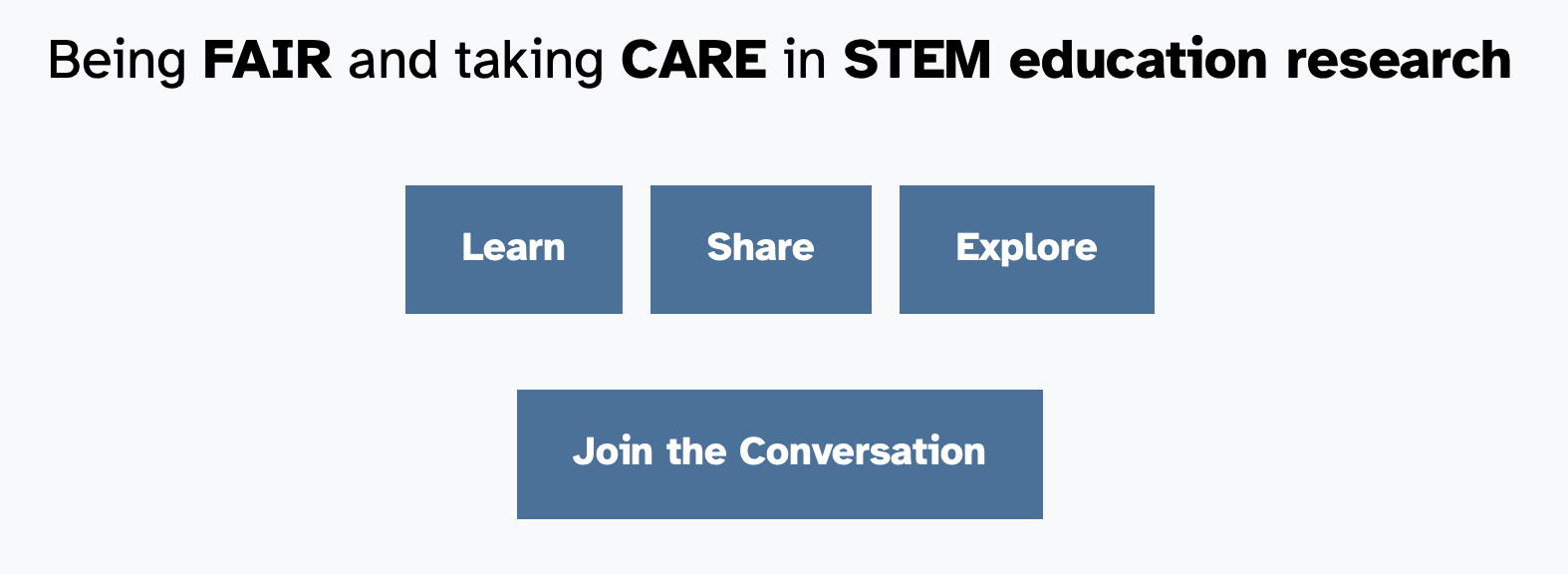
Task: Click the word in before STEM
Action: 805,61
